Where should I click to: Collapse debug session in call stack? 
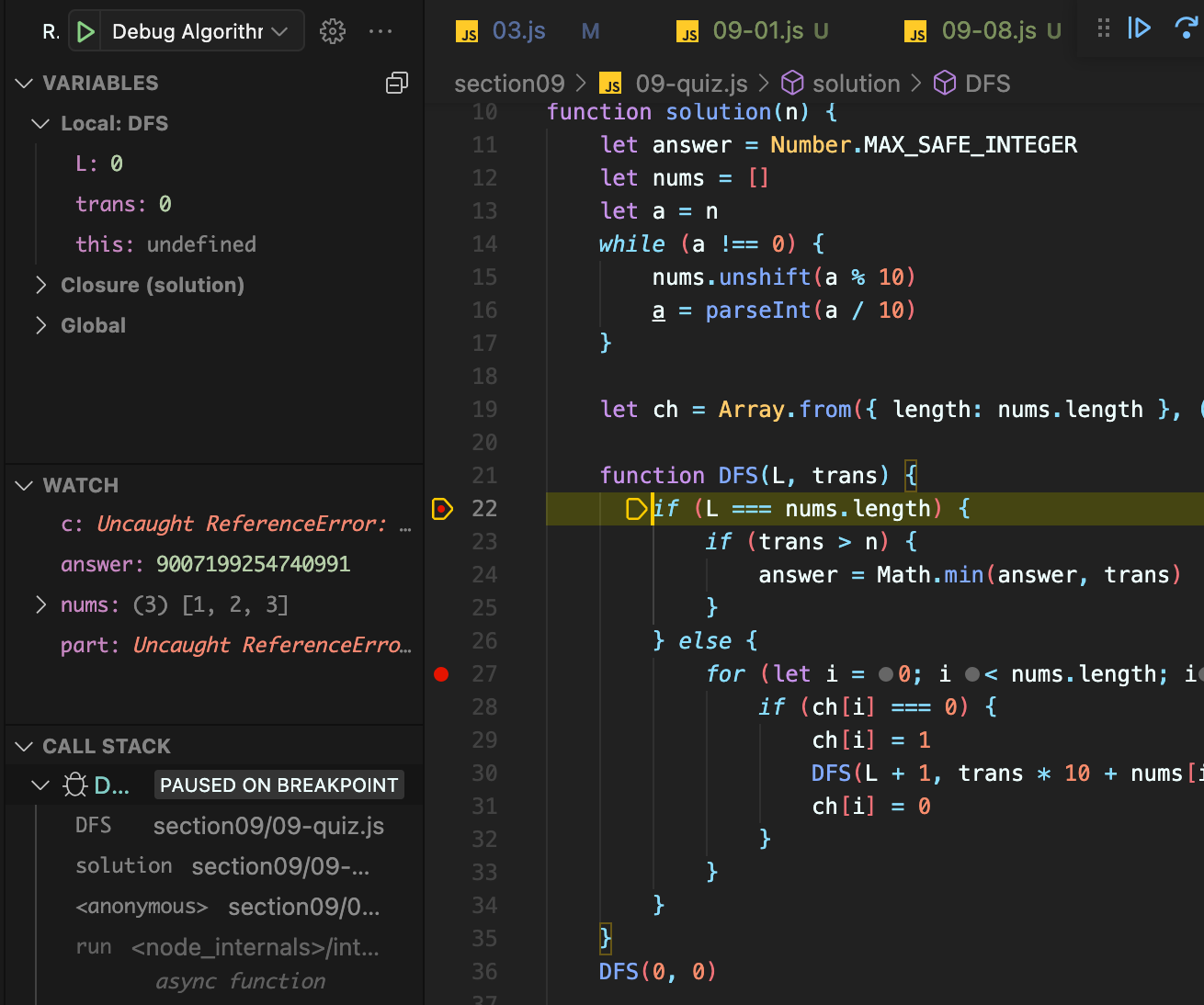tap(40, 785)
